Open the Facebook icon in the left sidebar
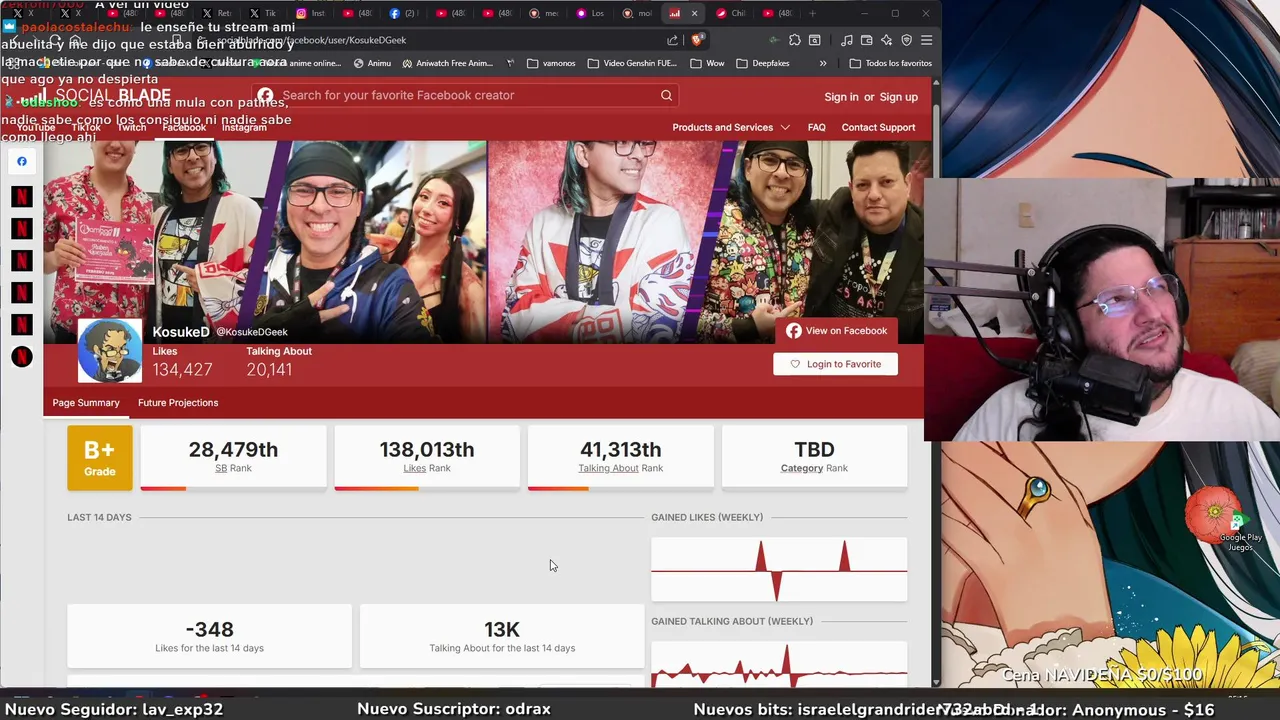The width and height of the screenshot is (1280, 720). pos(22,161)
